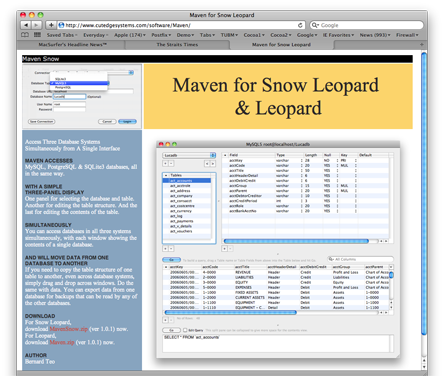Viewport: 444px width, 376px height.
Task: Click the Go button beside Edit Query
Action: [172, 330]
